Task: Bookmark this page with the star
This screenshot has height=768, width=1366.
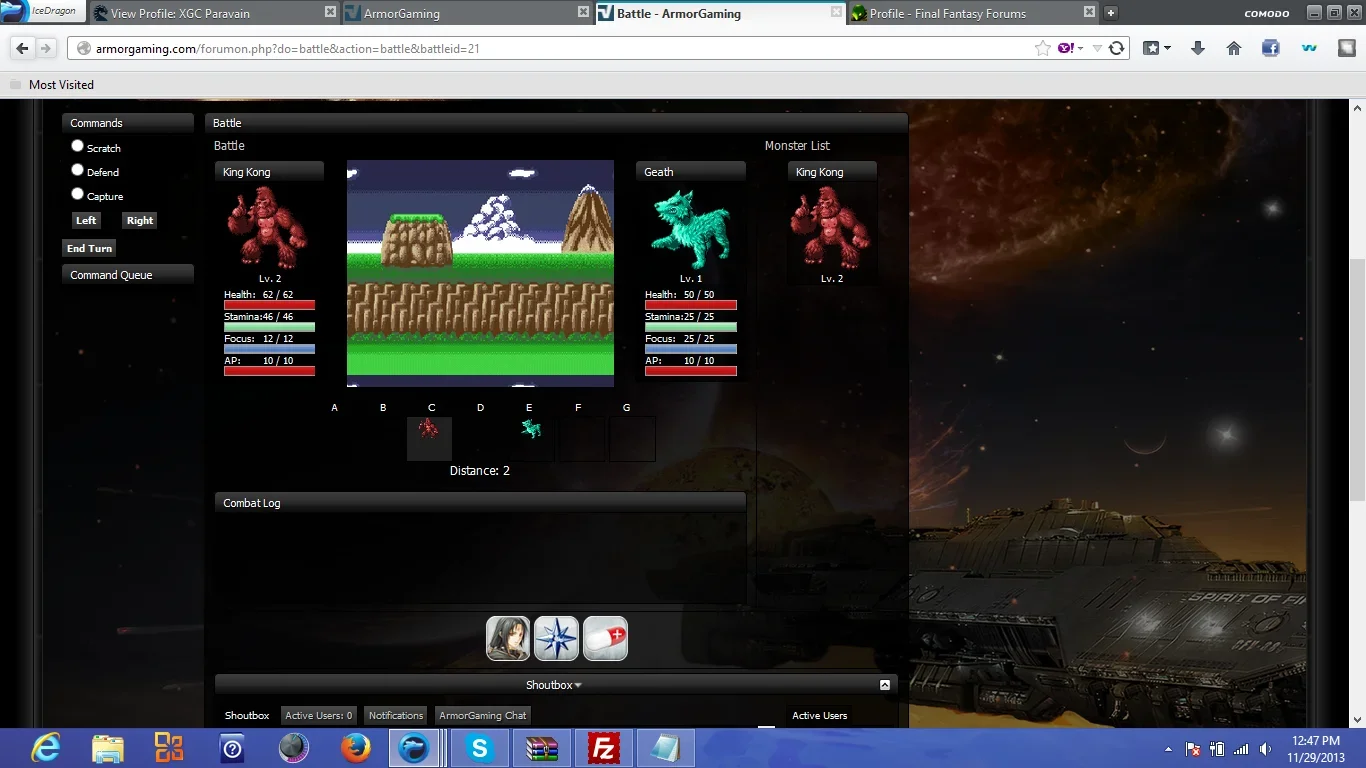Action: (x=1043, y=48)
